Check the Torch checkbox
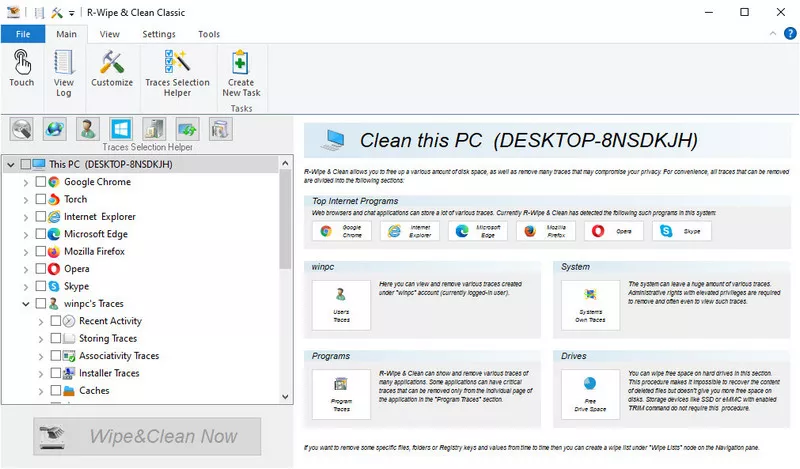The width and height of the screenshot is (800, 469). [41, 199]
